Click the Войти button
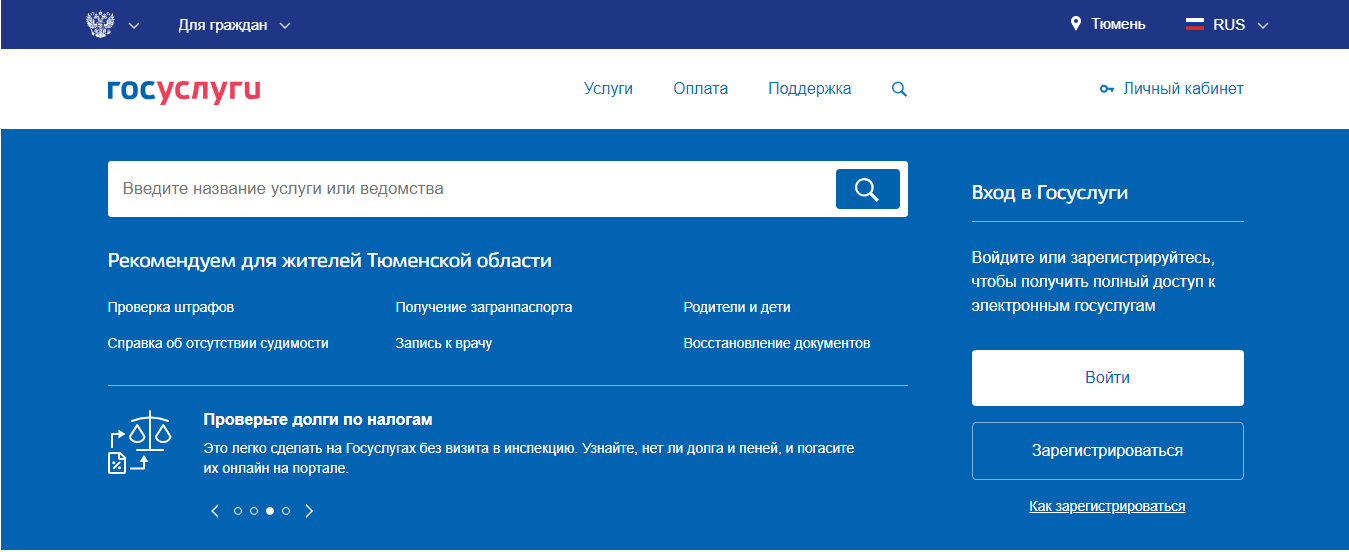 tap(1107, 378)
